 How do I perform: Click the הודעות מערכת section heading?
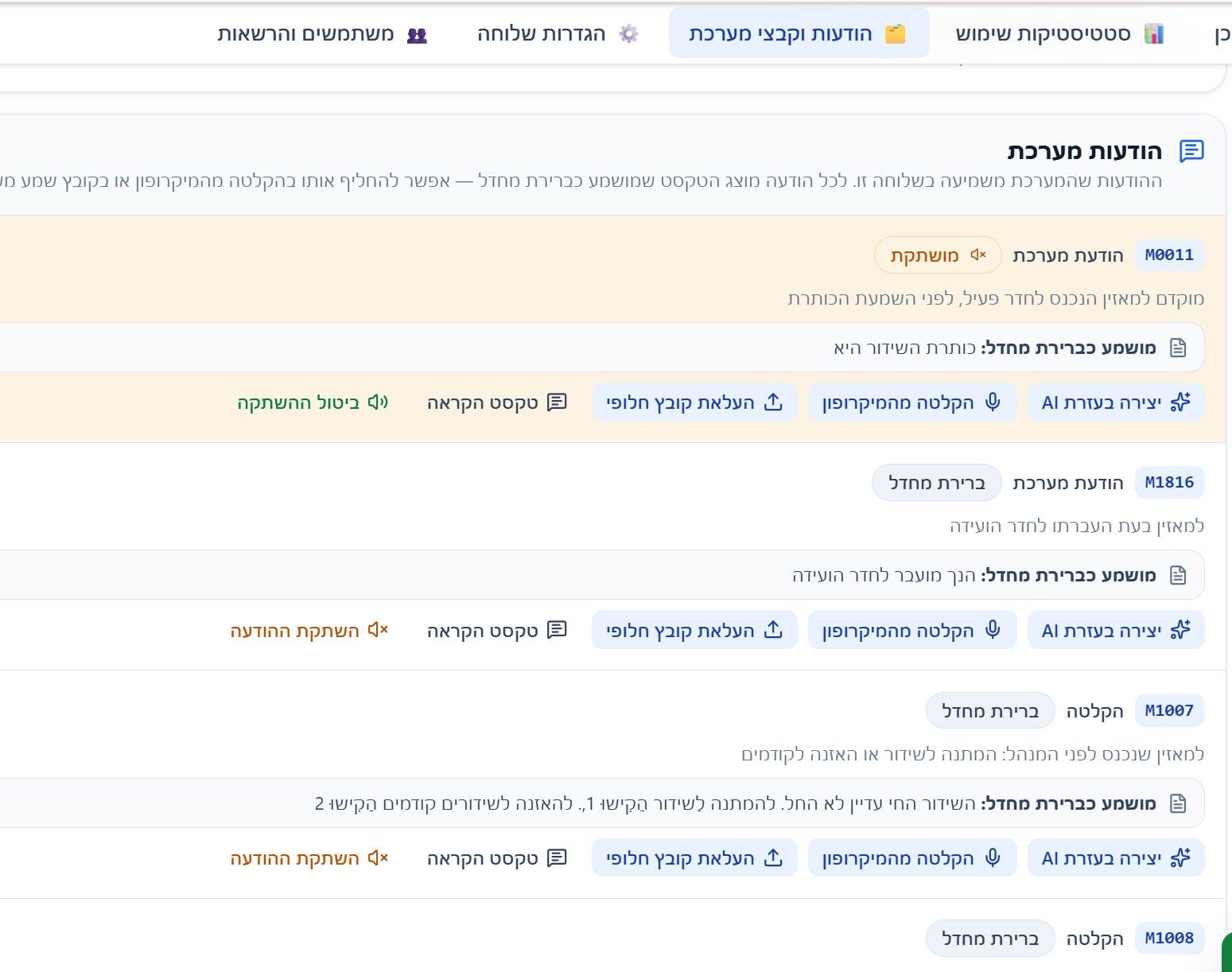pos(1085,151)
